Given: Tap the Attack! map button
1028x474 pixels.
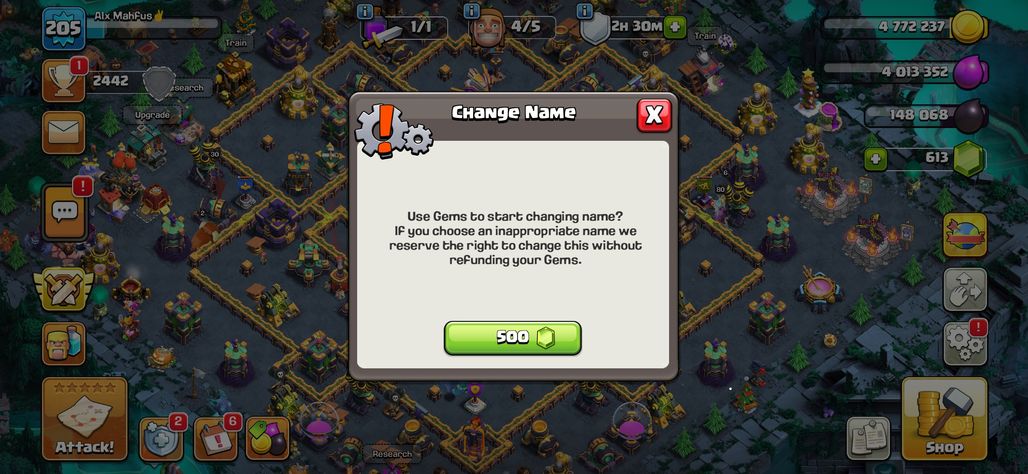Looking at the screenshot, I should tap(85, 418).
